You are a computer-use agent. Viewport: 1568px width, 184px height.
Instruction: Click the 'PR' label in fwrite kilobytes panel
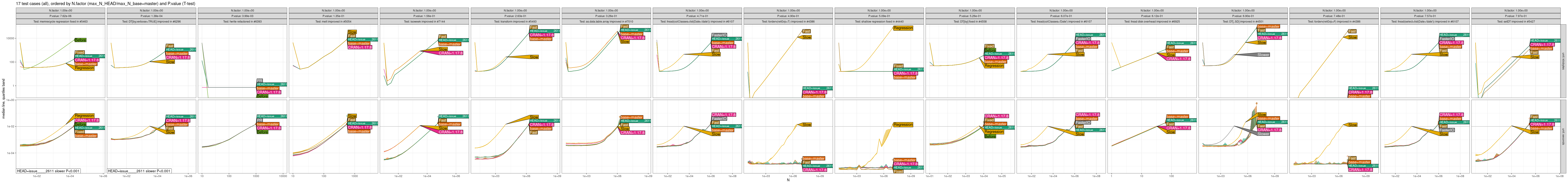(259, 81)
